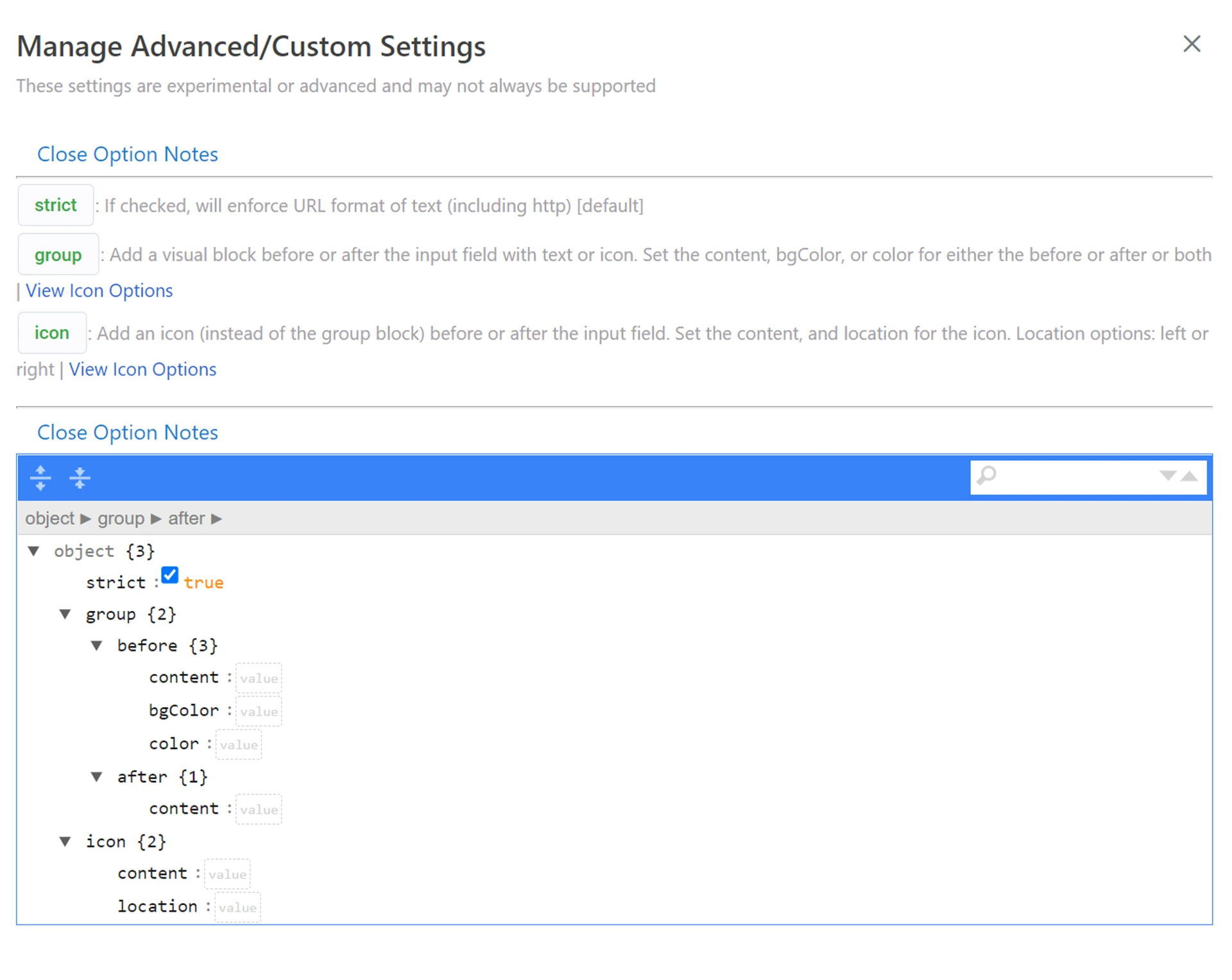
Task: Open breadcrumb arrow after 'after'
Action: coord(217,519)
